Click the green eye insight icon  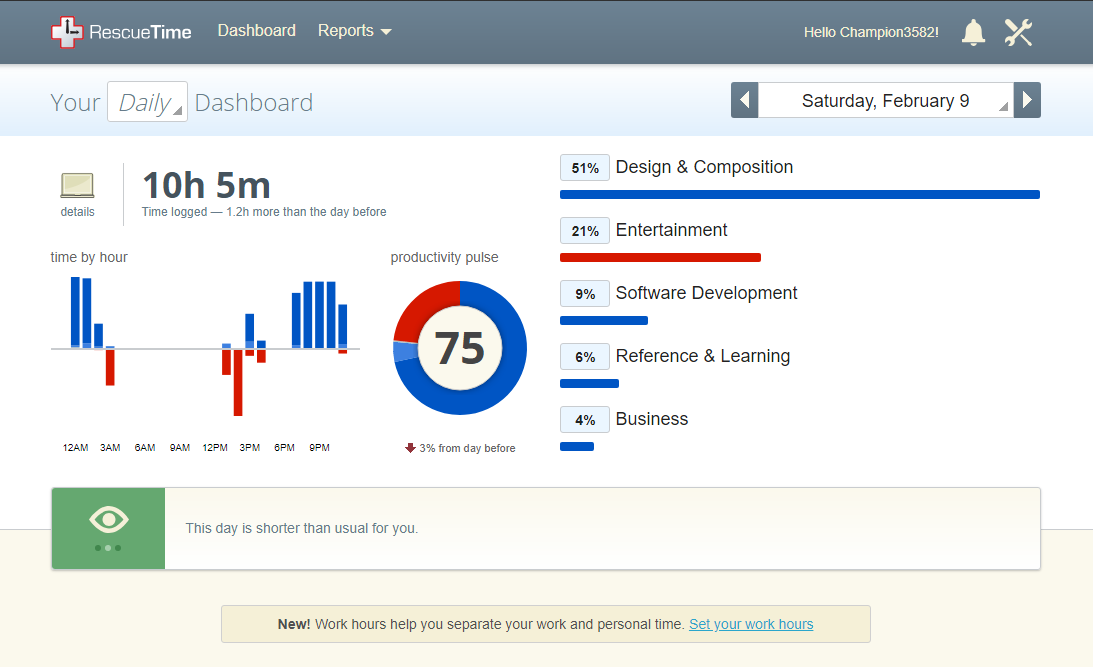(107, 518)
